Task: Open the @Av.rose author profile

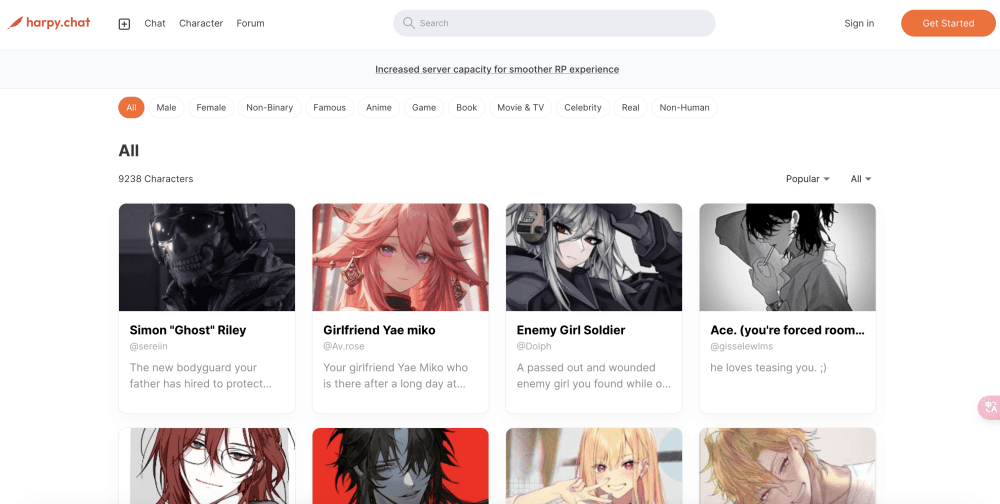Action: click(344, 346)
